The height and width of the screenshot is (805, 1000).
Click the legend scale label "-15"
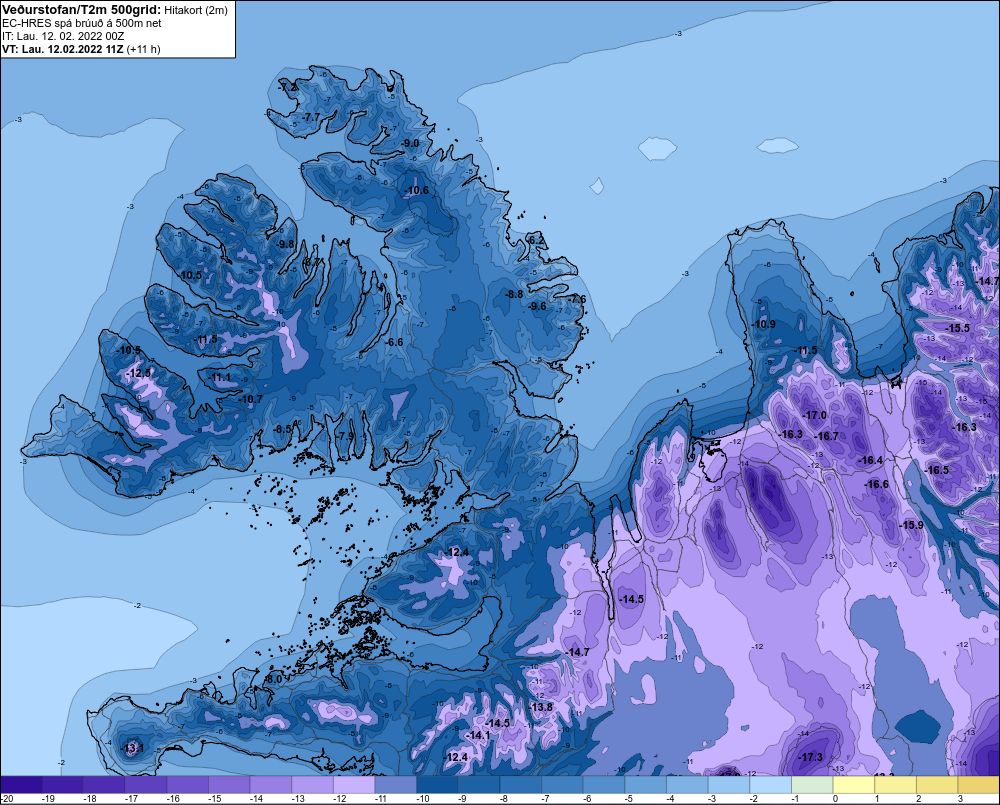[x=215, y=799]
